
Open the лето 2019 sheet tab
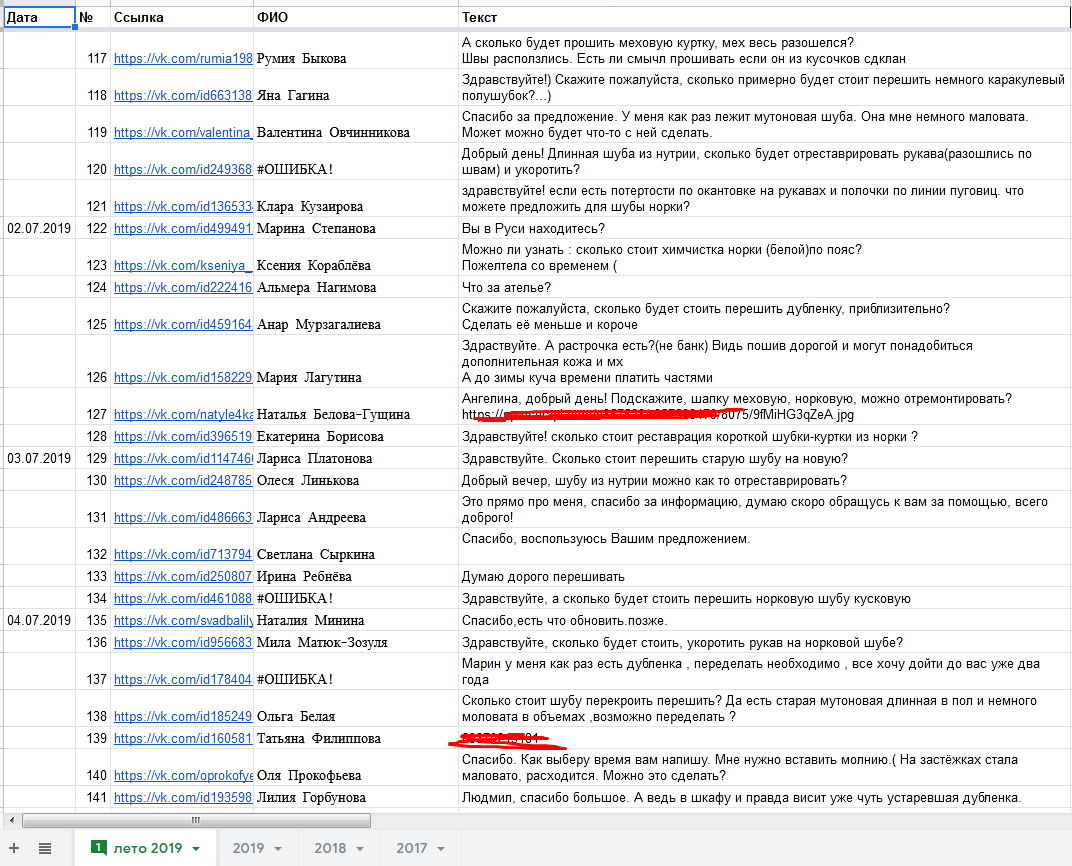pyautogui.click(x=146, y=848)
